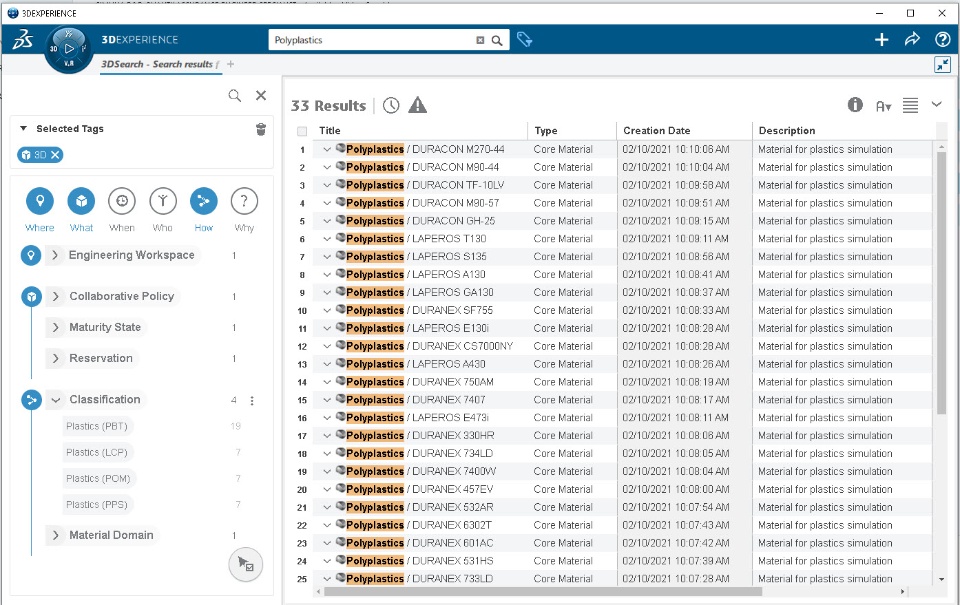Screen dimensions: 960x605
Task: Select the Where tag filter icon
Action: [x=40, y=201]
